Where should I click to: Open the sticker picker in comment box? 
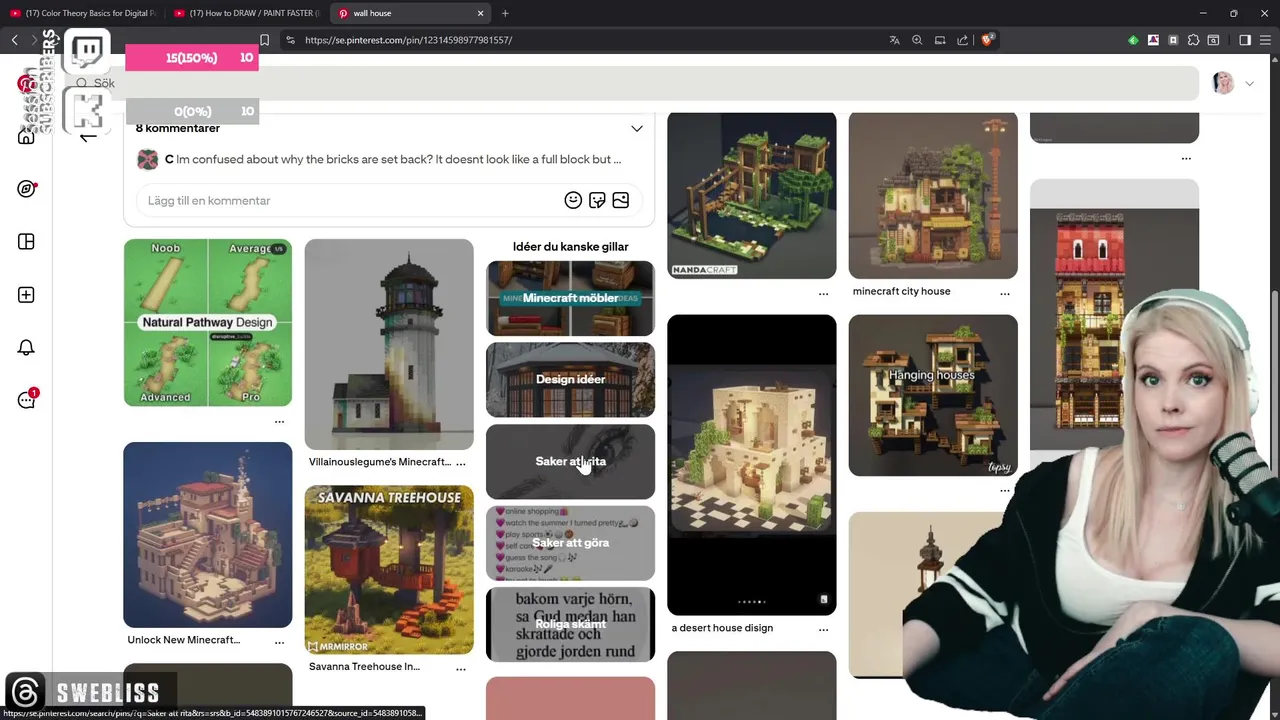coord(597,200)
